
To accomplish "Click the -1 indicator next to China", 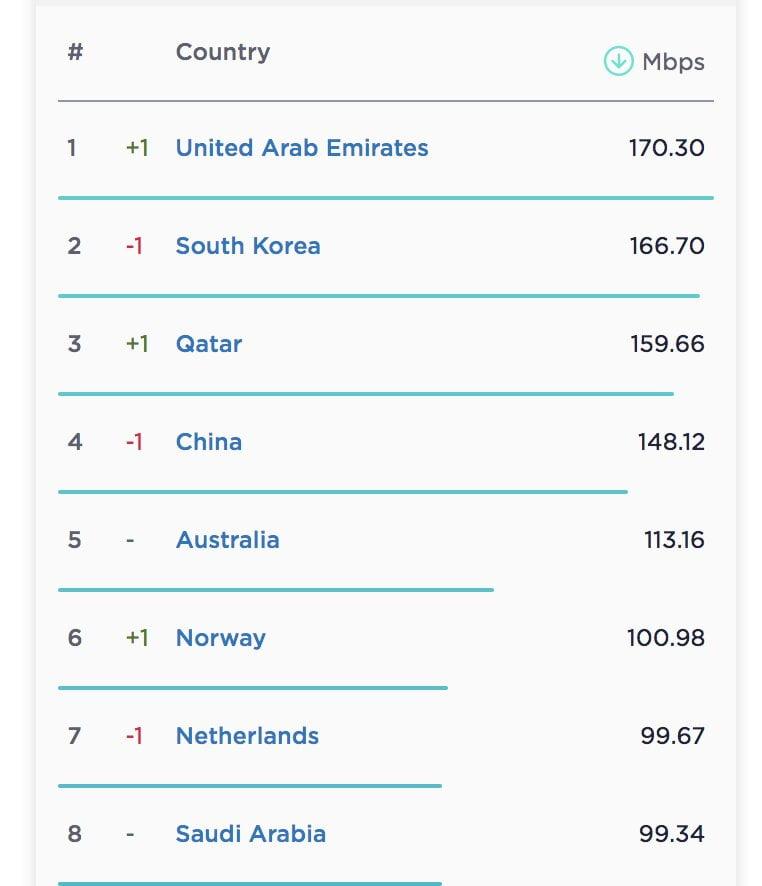I will (x=131, y=442).
